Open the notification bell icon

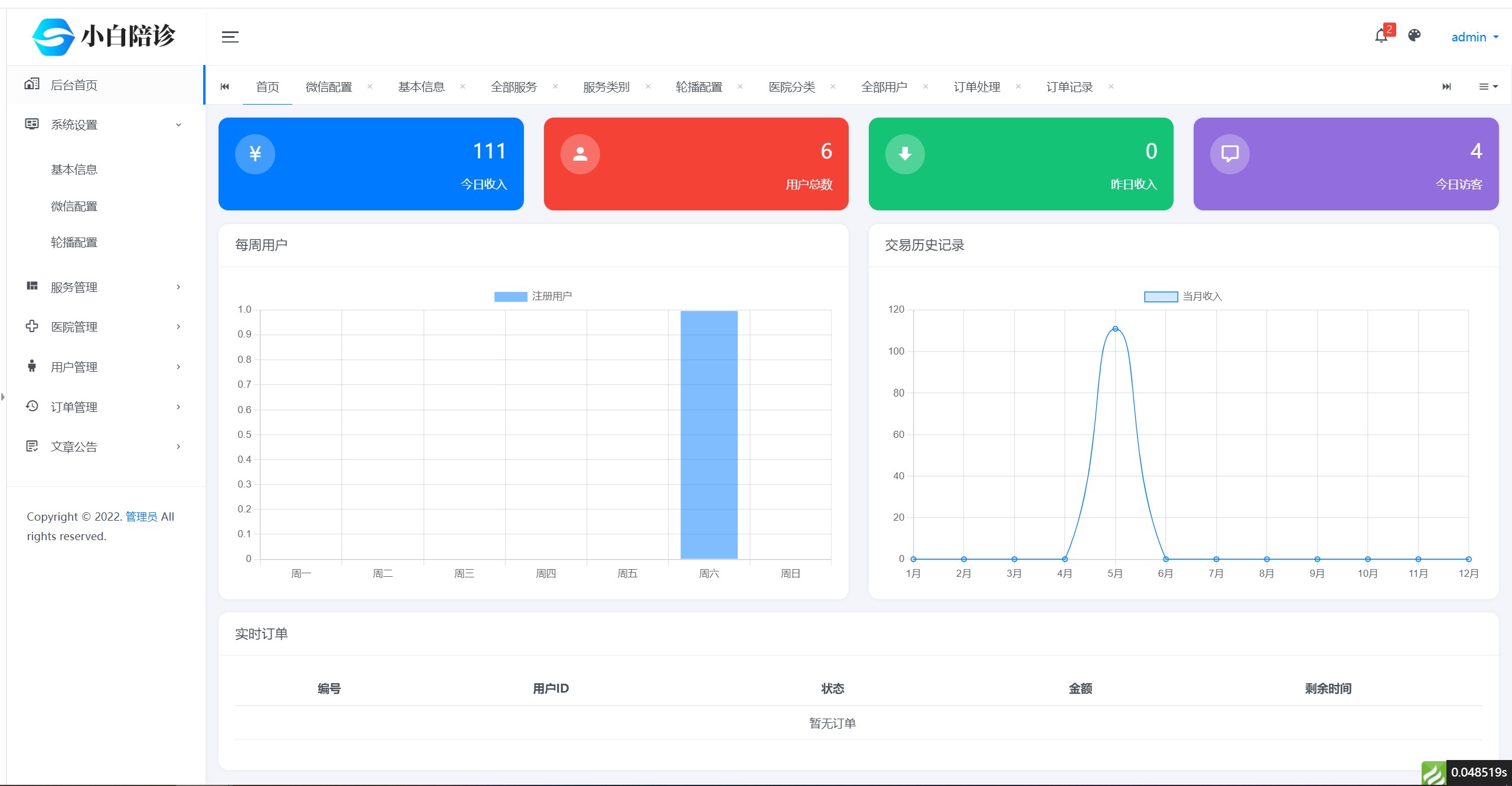point(1380,36)
